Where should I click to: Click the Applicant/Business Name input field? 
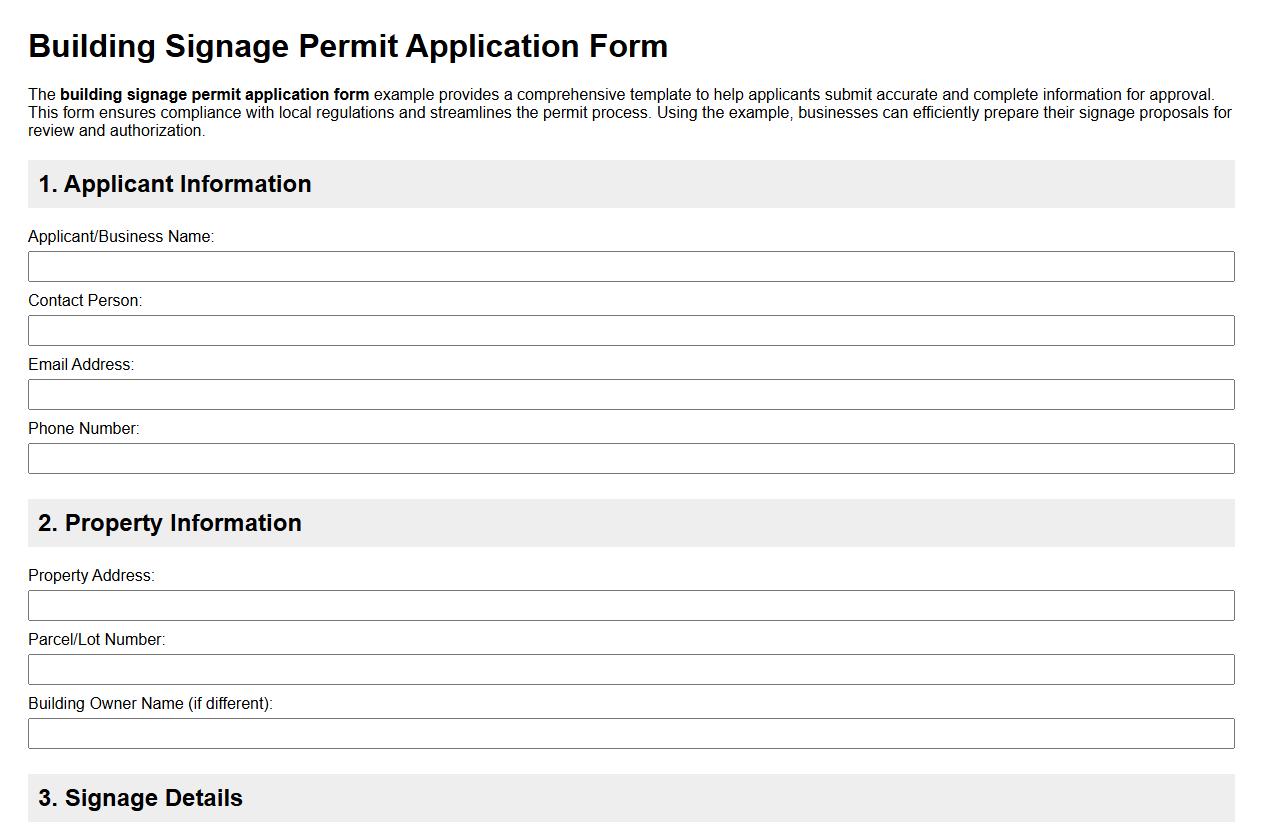(631, 266)
